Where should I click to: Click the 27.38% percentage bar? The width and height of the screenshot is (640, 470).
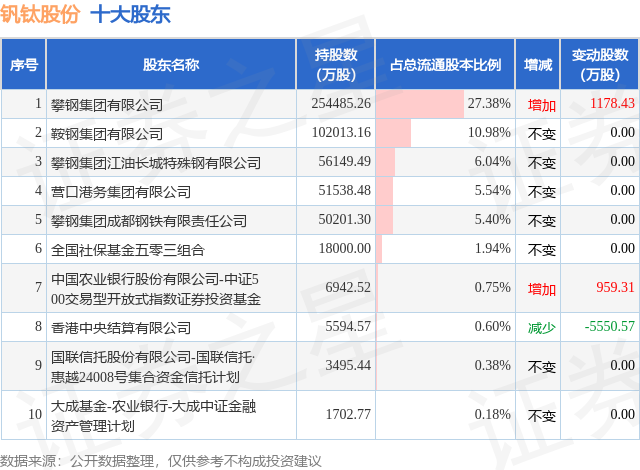(420, 104)
